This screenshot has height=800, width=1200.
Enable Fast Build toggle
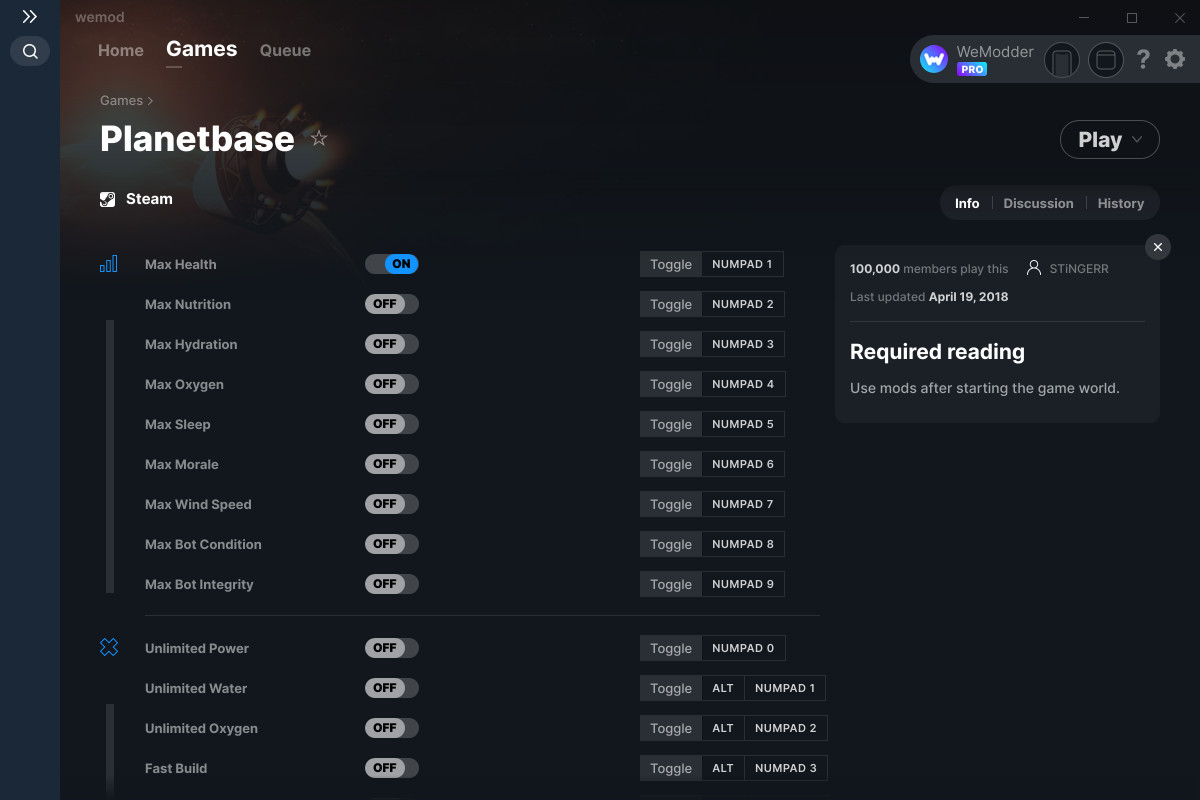coord(392,768)
